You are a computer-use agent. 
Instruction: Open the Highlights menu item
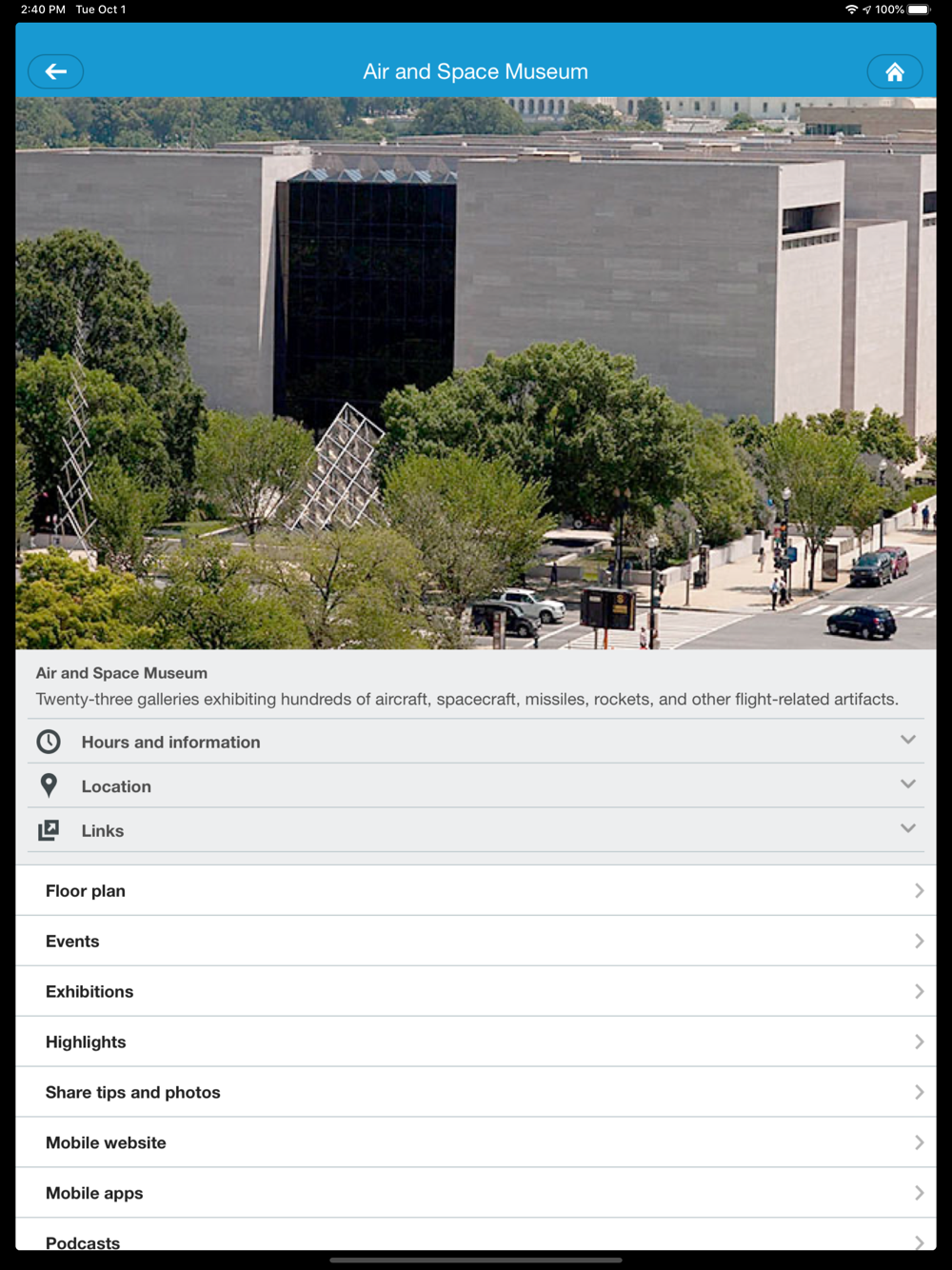click(x=476, y=1042)
